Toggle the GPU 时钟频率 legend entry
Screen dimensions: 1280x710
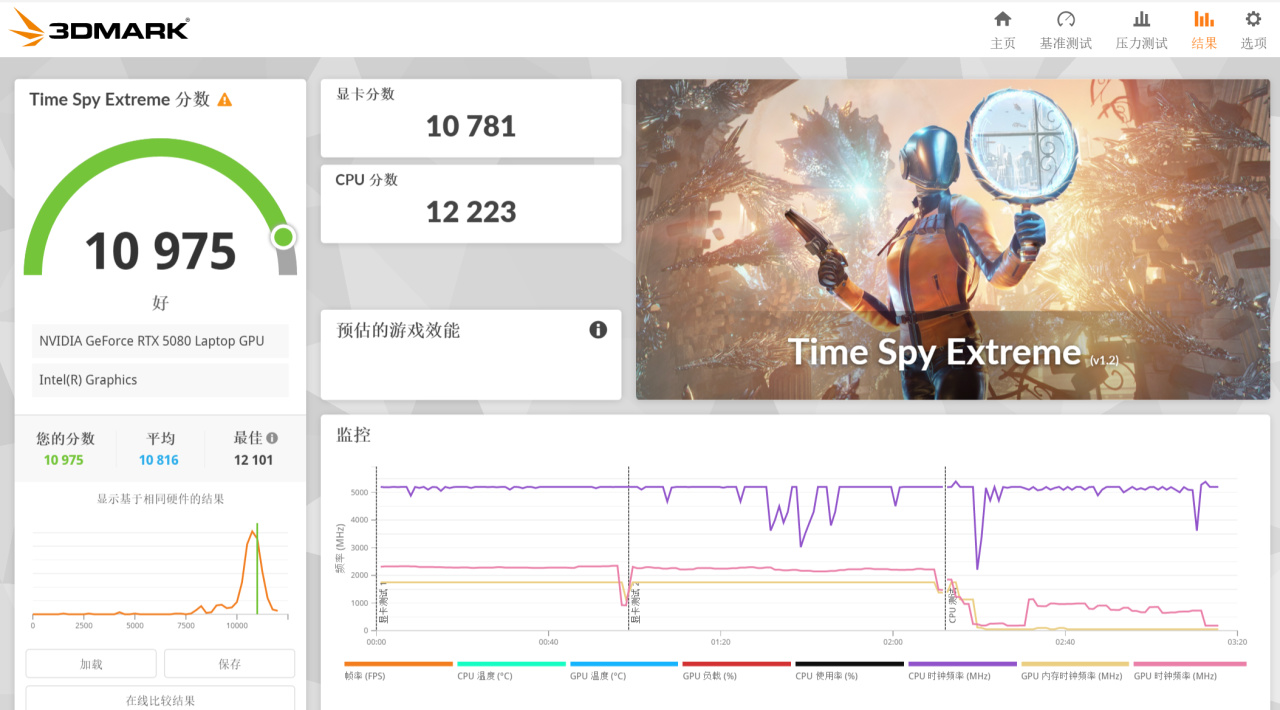pyautogui.click(x=1189, y=671)
